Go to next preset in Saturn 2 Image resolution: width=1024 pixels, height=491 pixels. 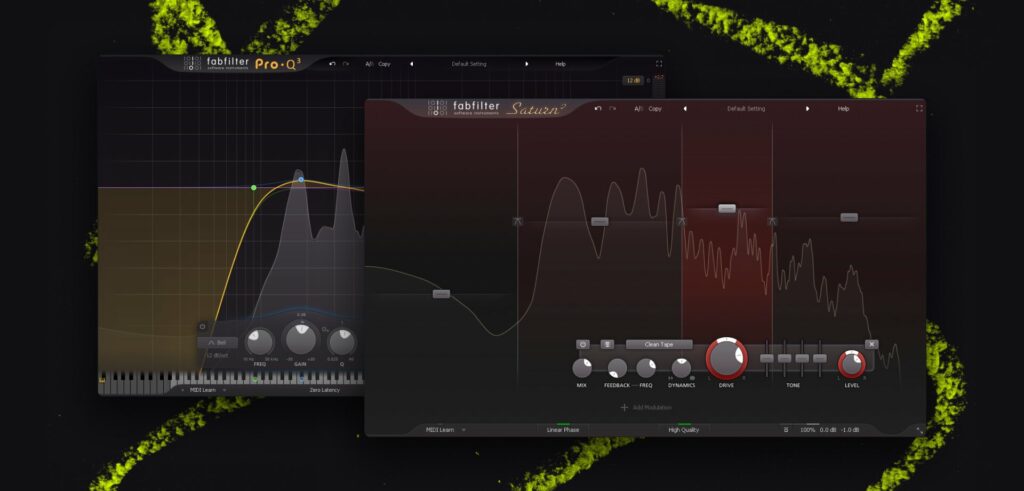click(807, 108)
